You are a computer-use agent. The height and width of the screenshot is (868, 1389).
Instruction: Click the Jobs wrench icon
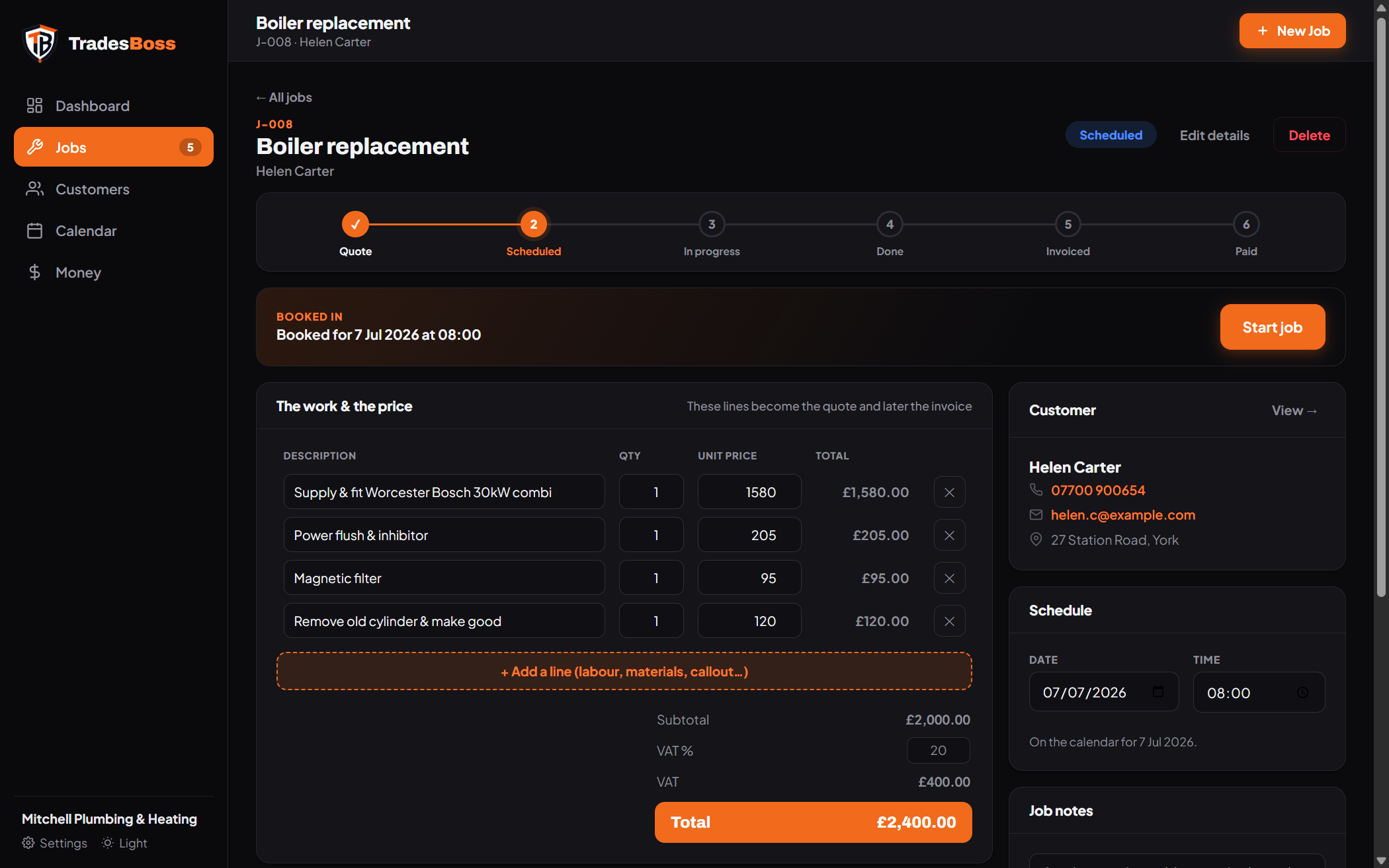[34, 147]
